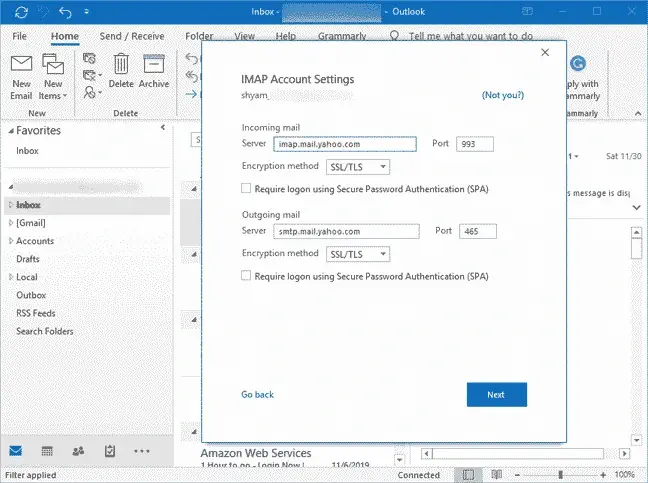Click Reading view icon in status bar
This screenshot has width=648, height=483.
[497, 475]
